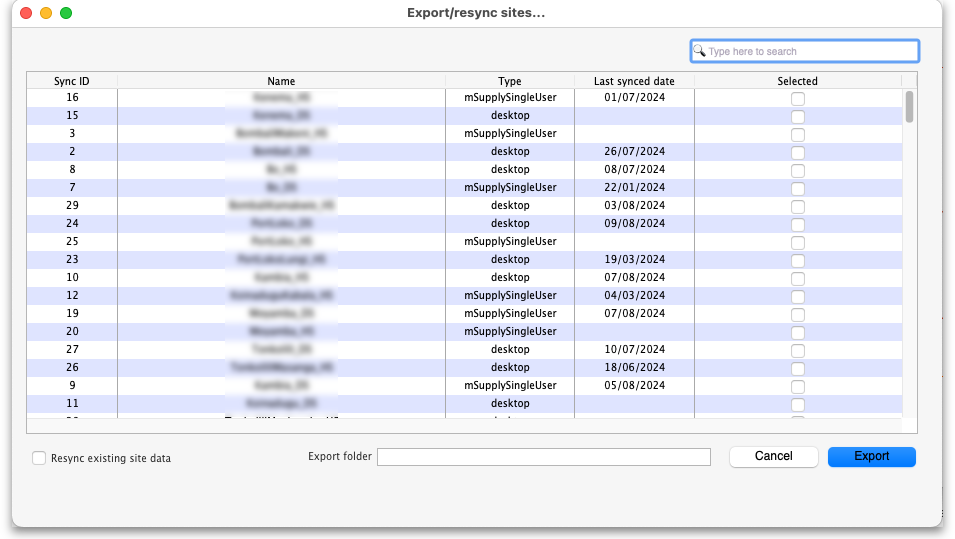Focus the 'Type here to search' field
This screenshot has width=955, height=539.
coord(810,51)
